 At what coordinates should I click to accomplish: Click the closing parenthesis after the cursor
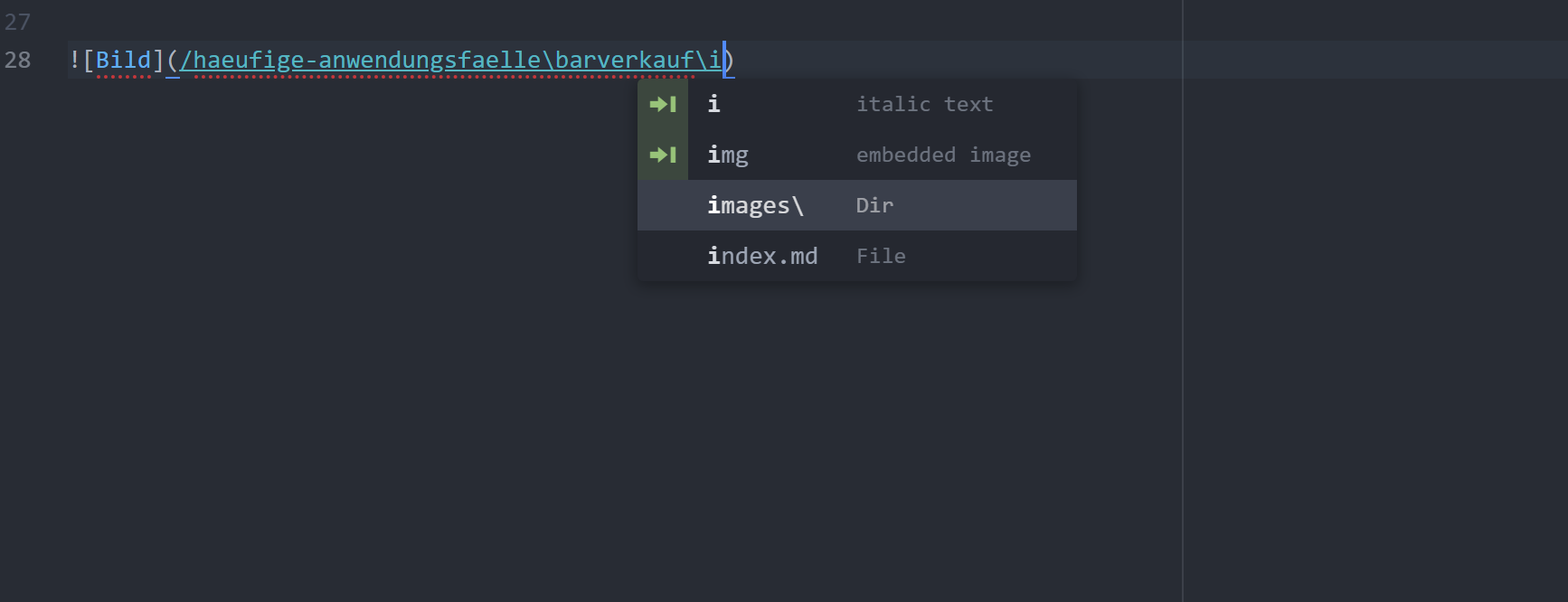[731, 60]
